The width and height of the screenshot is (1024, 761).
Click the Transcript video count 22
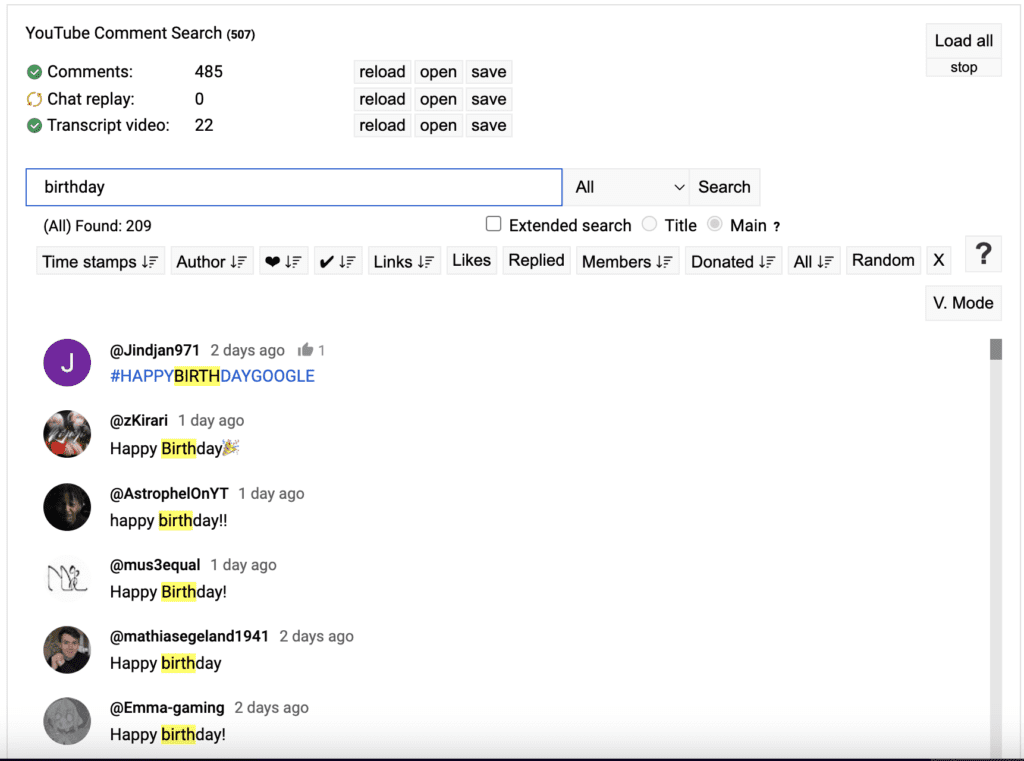click(x=204, y=125)
